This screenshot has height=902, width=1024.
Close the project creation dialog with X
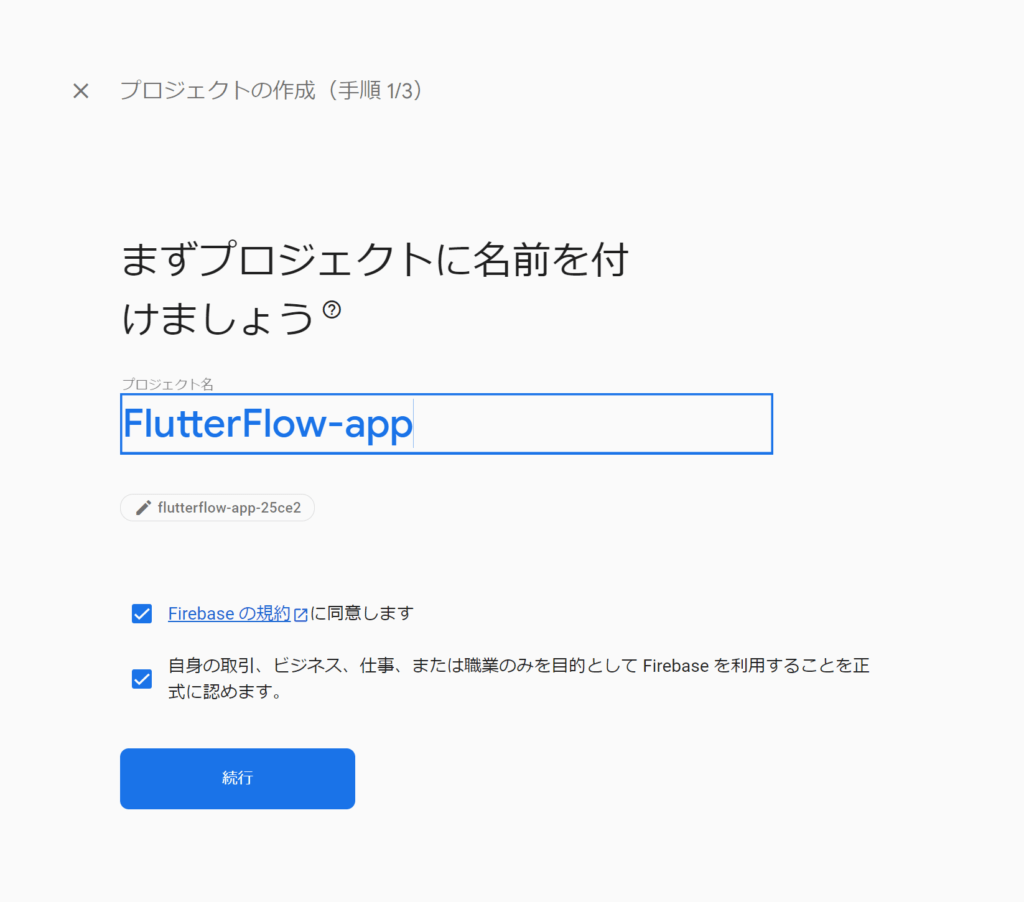(x=81, y=91)
